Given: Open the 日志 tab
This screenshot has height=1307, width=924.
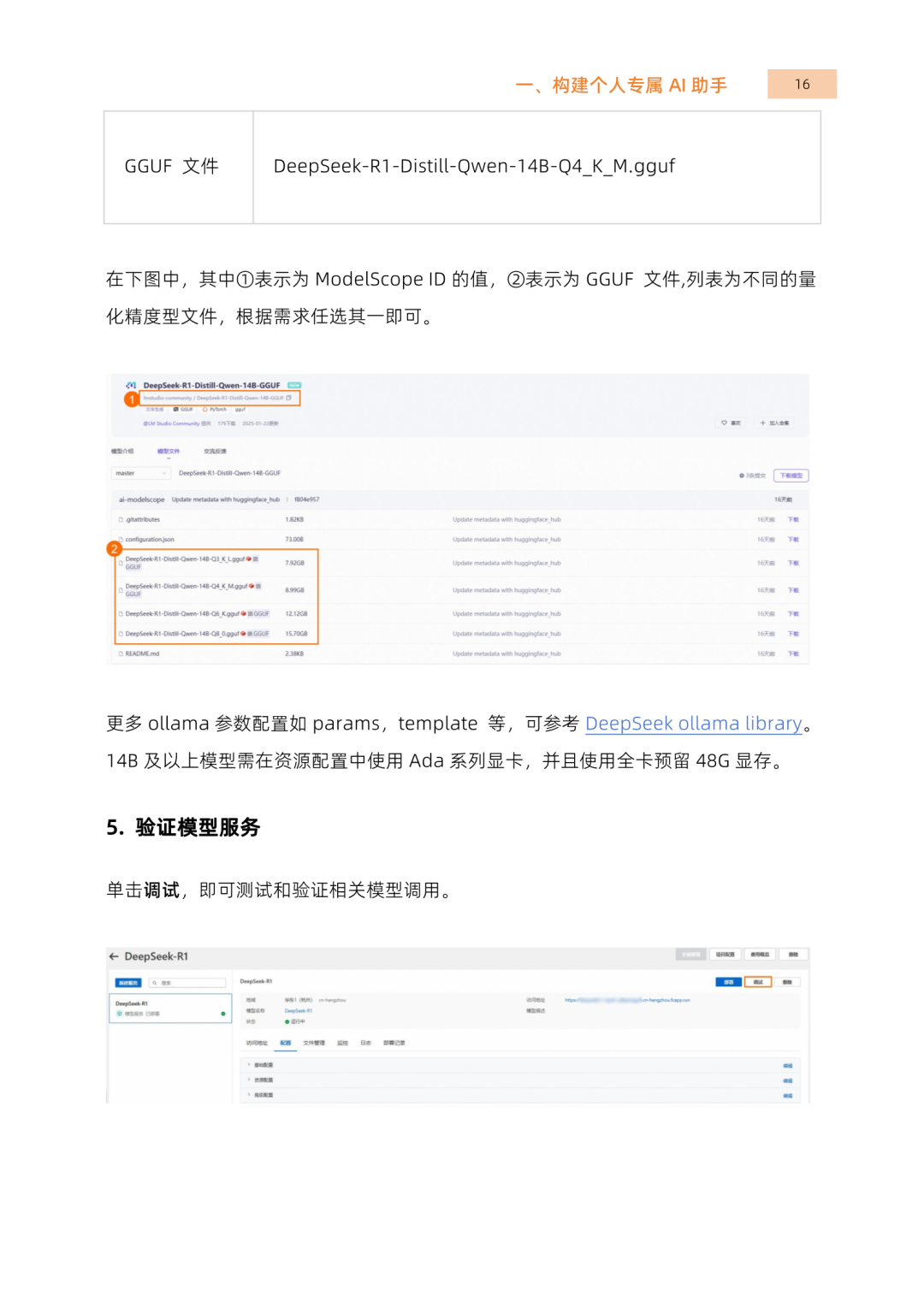Looking at the screenshot, I should 365,1043.
